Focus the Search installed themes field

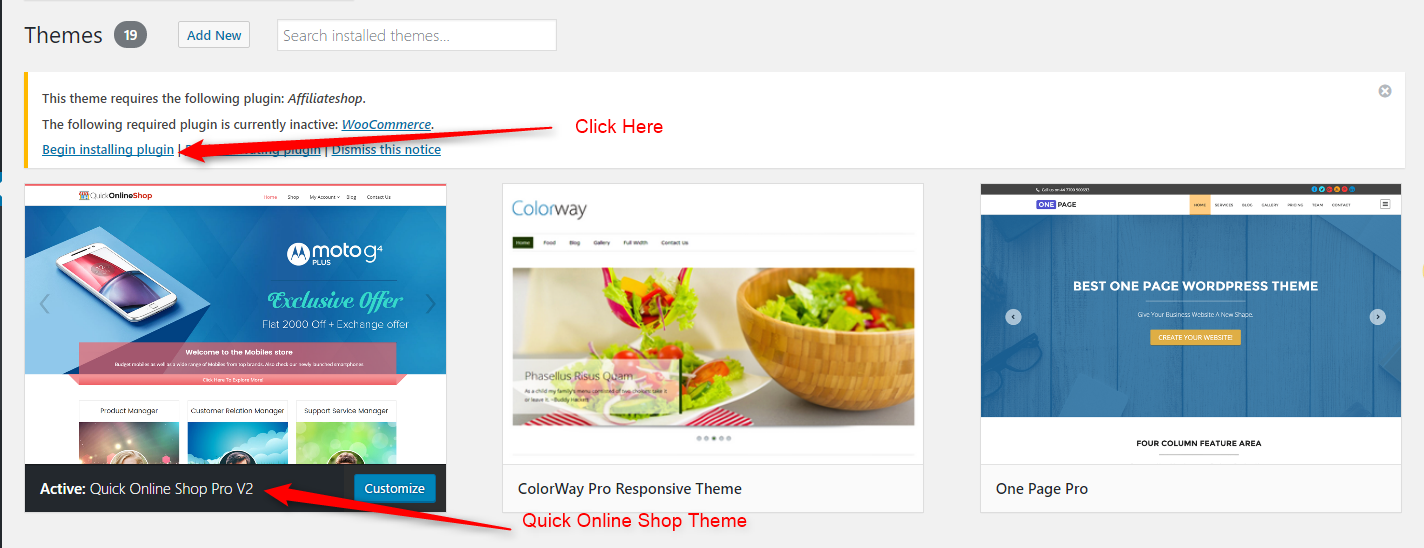point(417,35)
